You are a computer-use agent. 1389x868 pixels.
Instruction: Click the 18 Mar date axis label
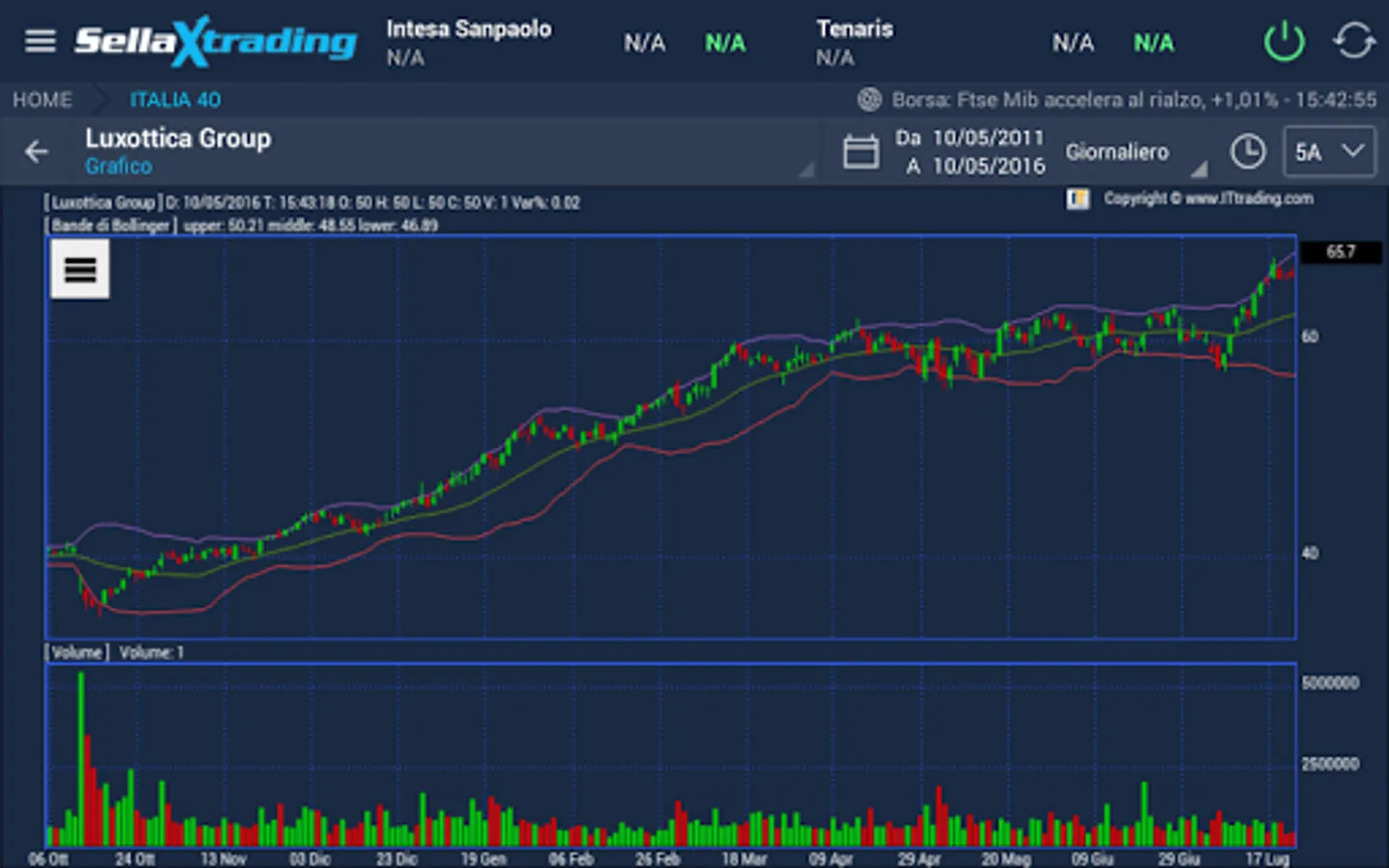tap(745, 858)
